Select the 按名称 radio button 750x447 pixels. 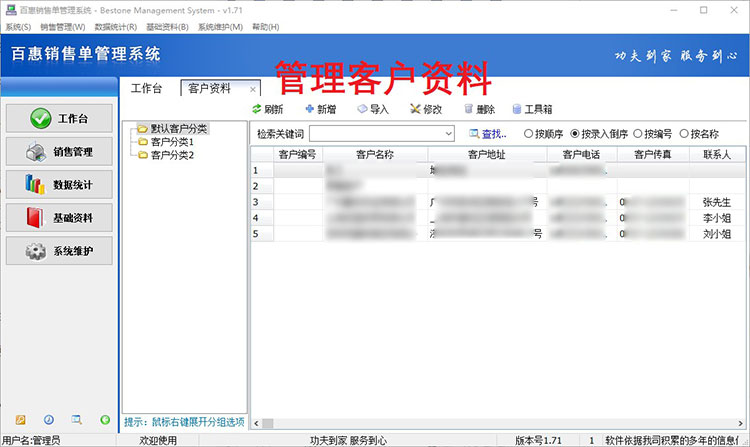coord(684,134)
